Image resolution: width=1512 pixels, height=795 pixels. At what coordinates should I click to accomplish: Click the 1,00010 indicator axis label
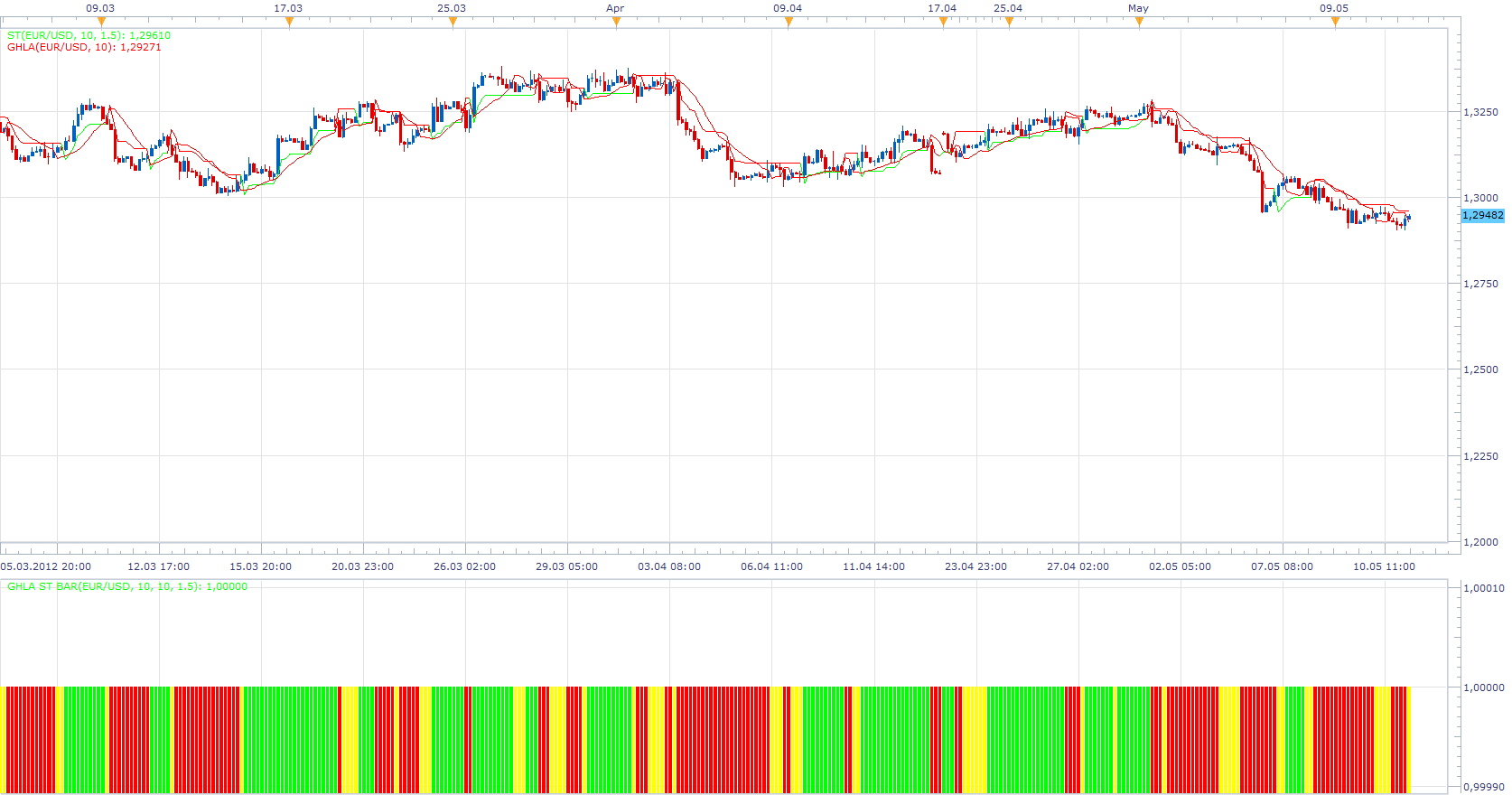[1484, 588]
